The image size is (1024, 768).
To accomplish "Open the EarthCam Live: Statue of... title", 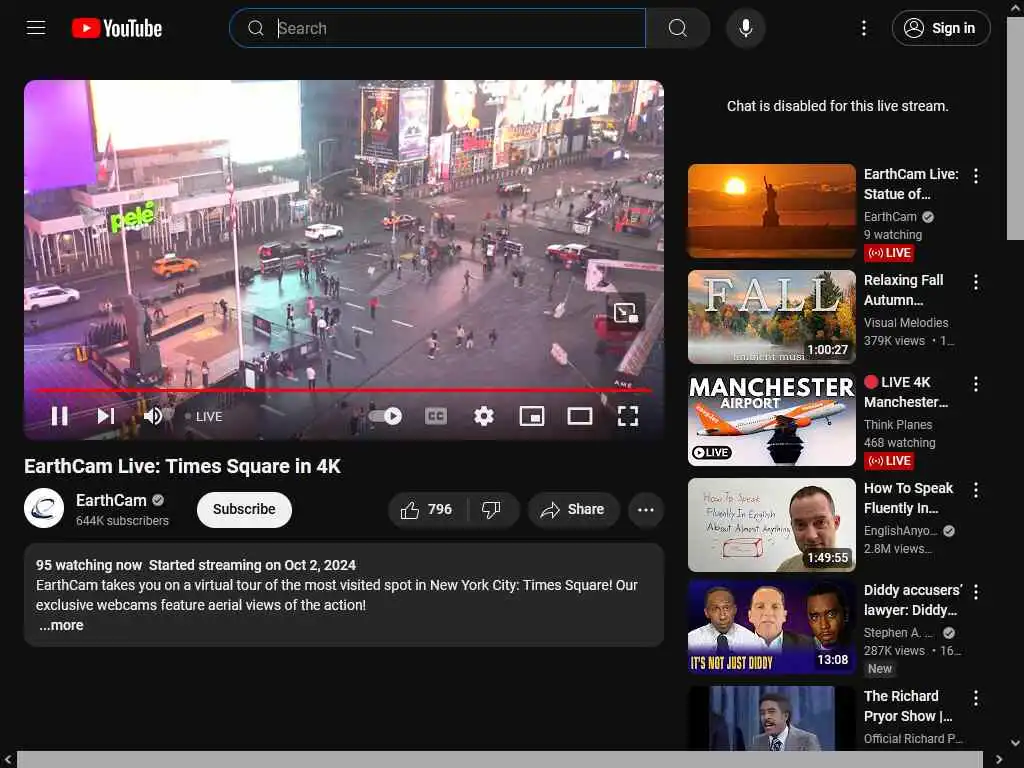I will tap(911, 184).
